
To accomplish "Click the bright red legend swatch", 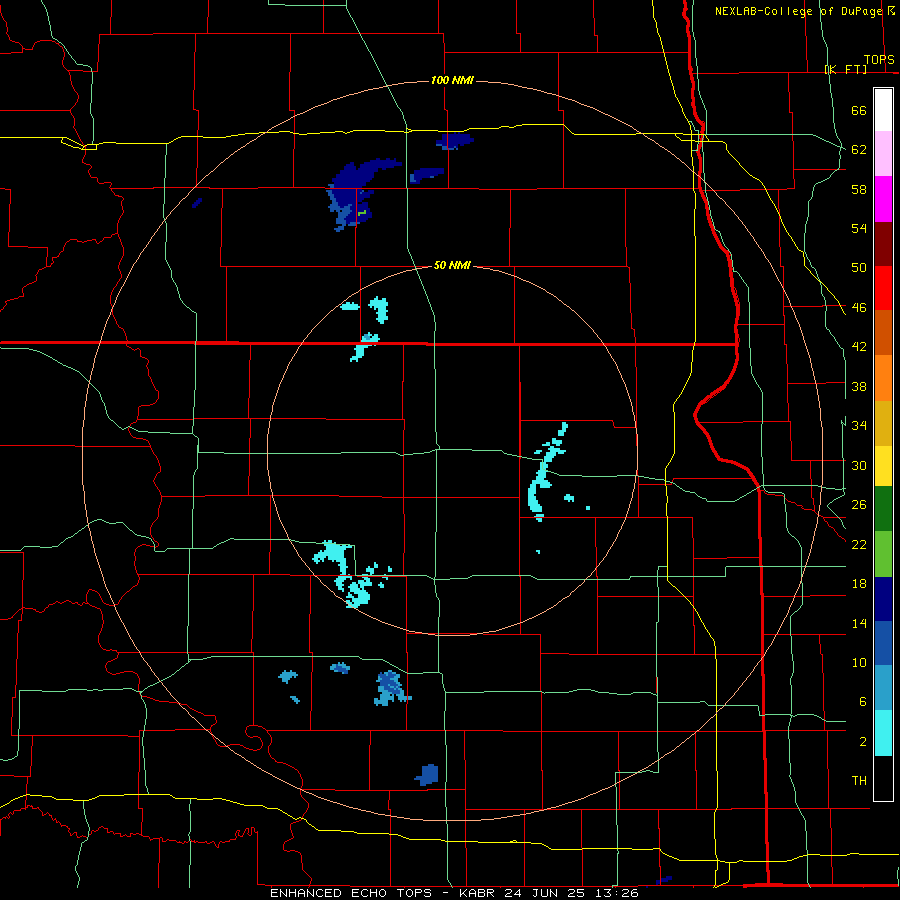I will pyautogui.click(x=883, y=288).
